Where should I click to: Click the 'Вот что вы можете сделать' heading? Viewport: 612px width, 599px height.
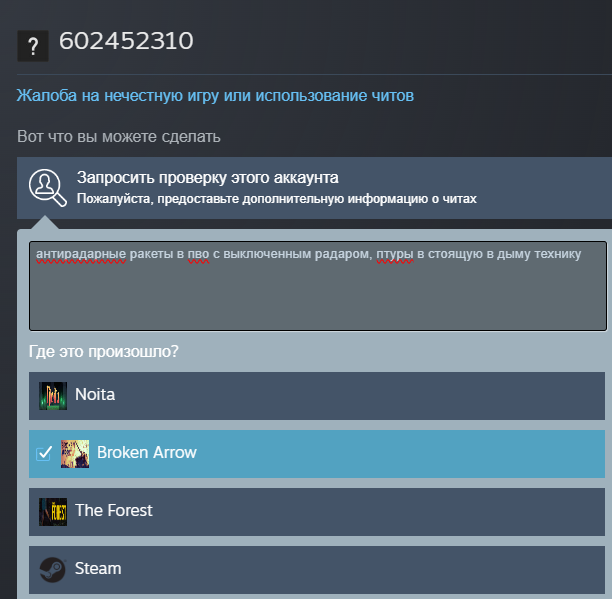[x=119, y=137]
